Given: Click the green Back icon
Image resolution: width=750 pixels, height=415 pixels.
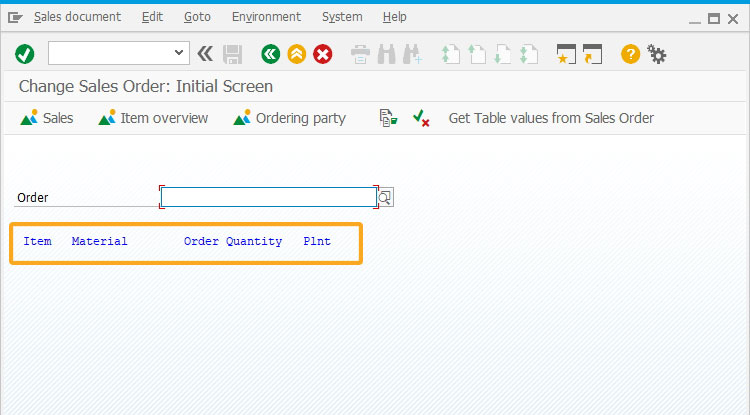Looking at the screenshot, I should click(x=271, y=54).
